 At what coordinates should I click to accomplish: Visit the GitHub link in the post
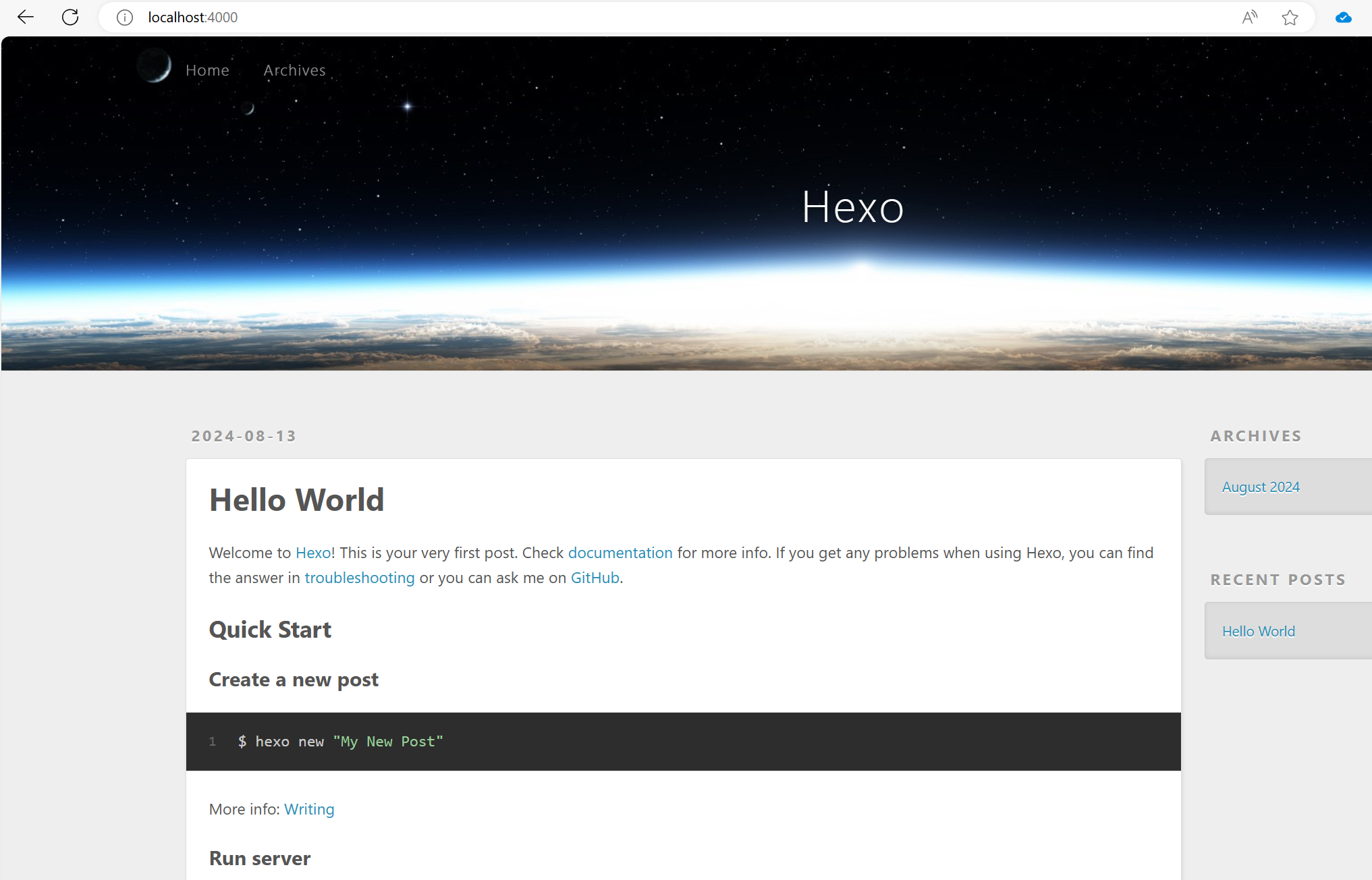tap(595, 578)
